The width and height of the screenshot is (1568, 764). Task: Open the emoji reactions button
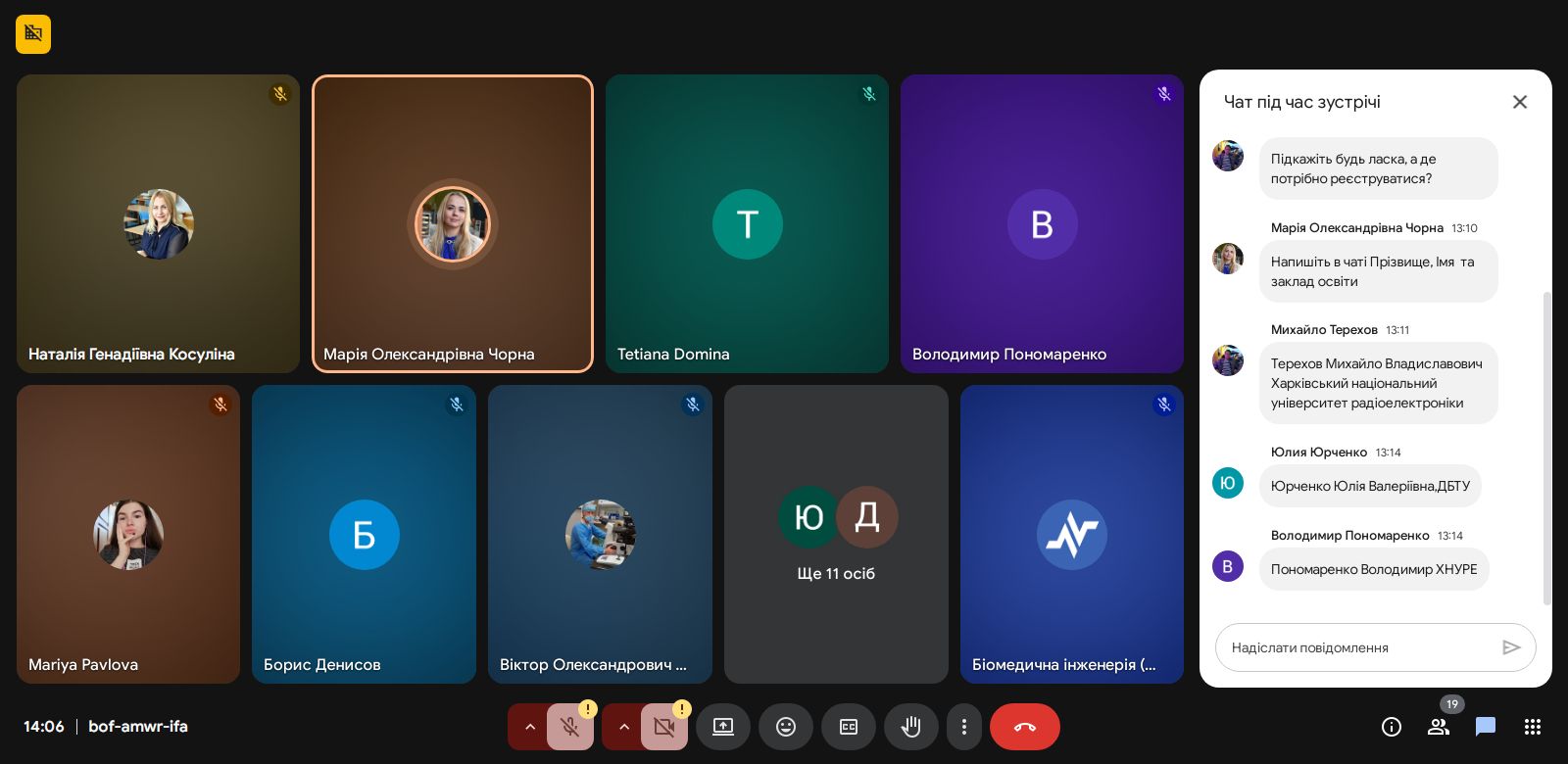click(x=786, y=727)
